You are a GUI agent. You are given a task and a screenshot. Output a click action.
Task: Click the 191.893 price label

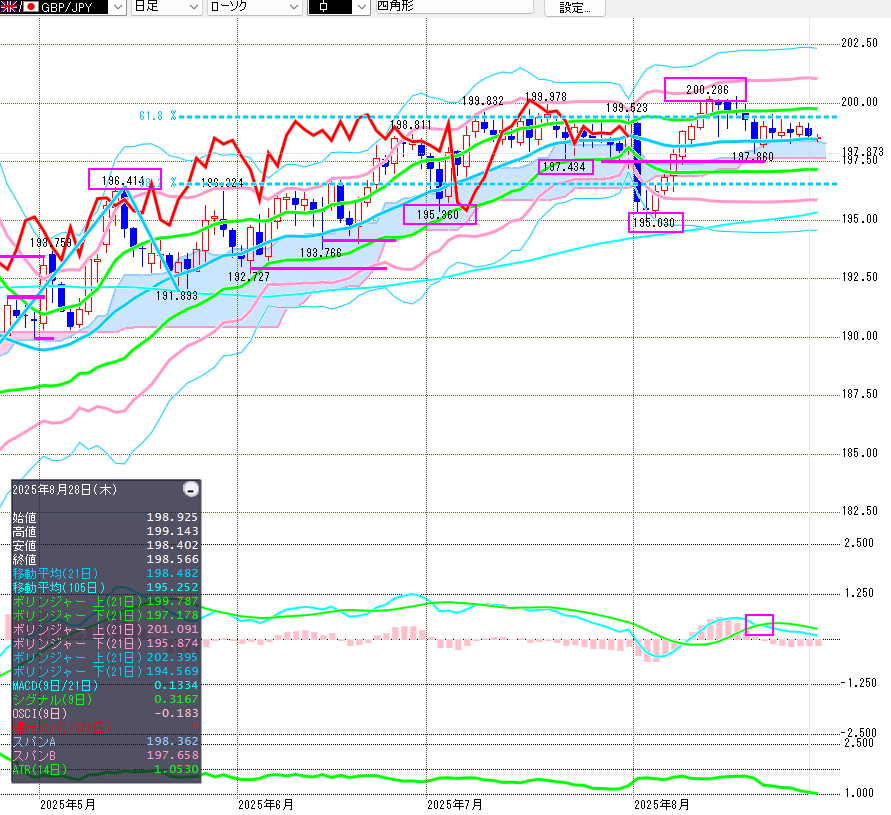point(177,296)
